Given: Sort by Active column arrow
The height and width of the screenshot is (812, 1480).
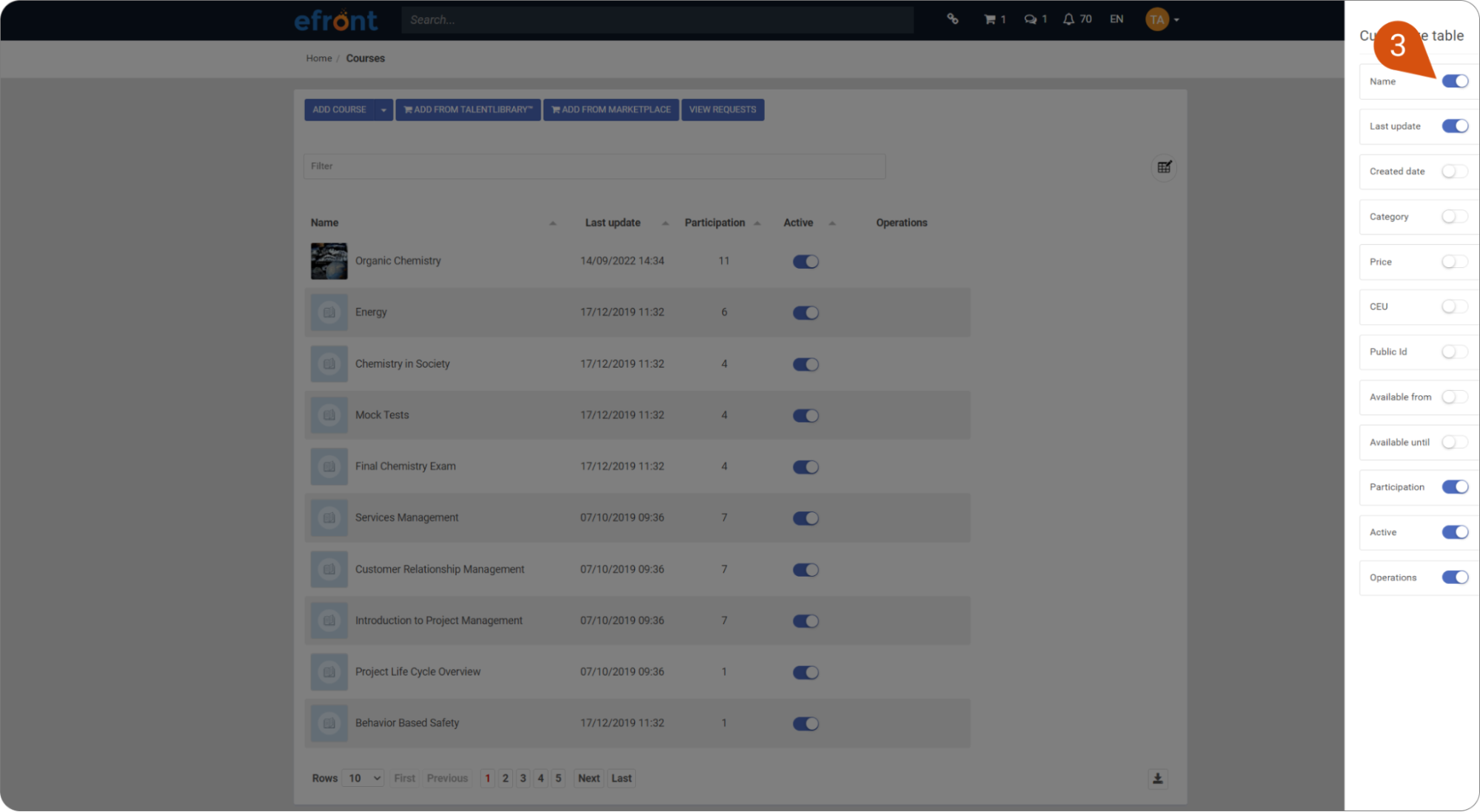Looking at the screenshot, I should click(x=832, y=223).
